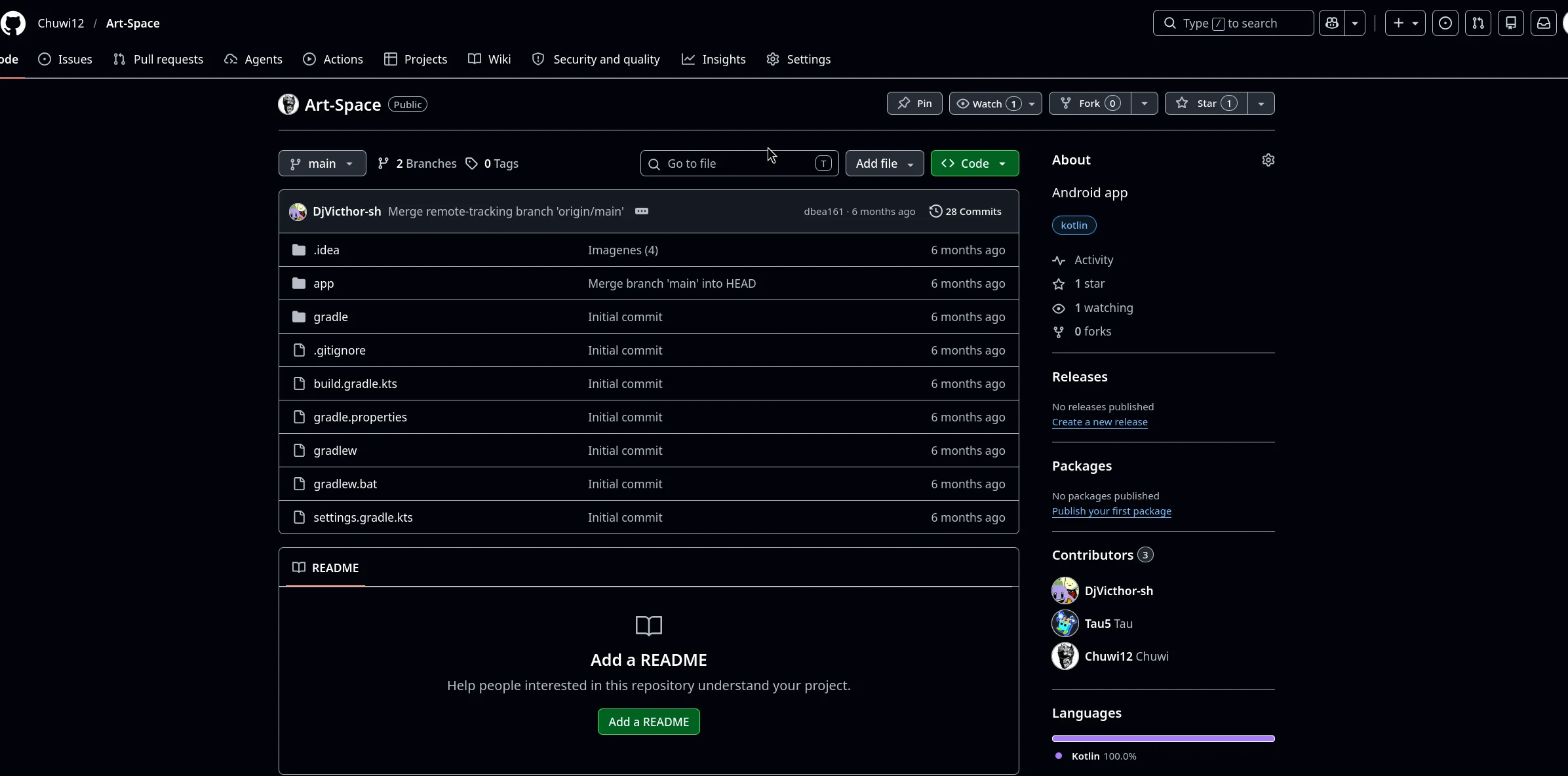Click the build.gradle.kts file icon
This screenshot has width=1568, height=776.
click(x=300, y=383)
